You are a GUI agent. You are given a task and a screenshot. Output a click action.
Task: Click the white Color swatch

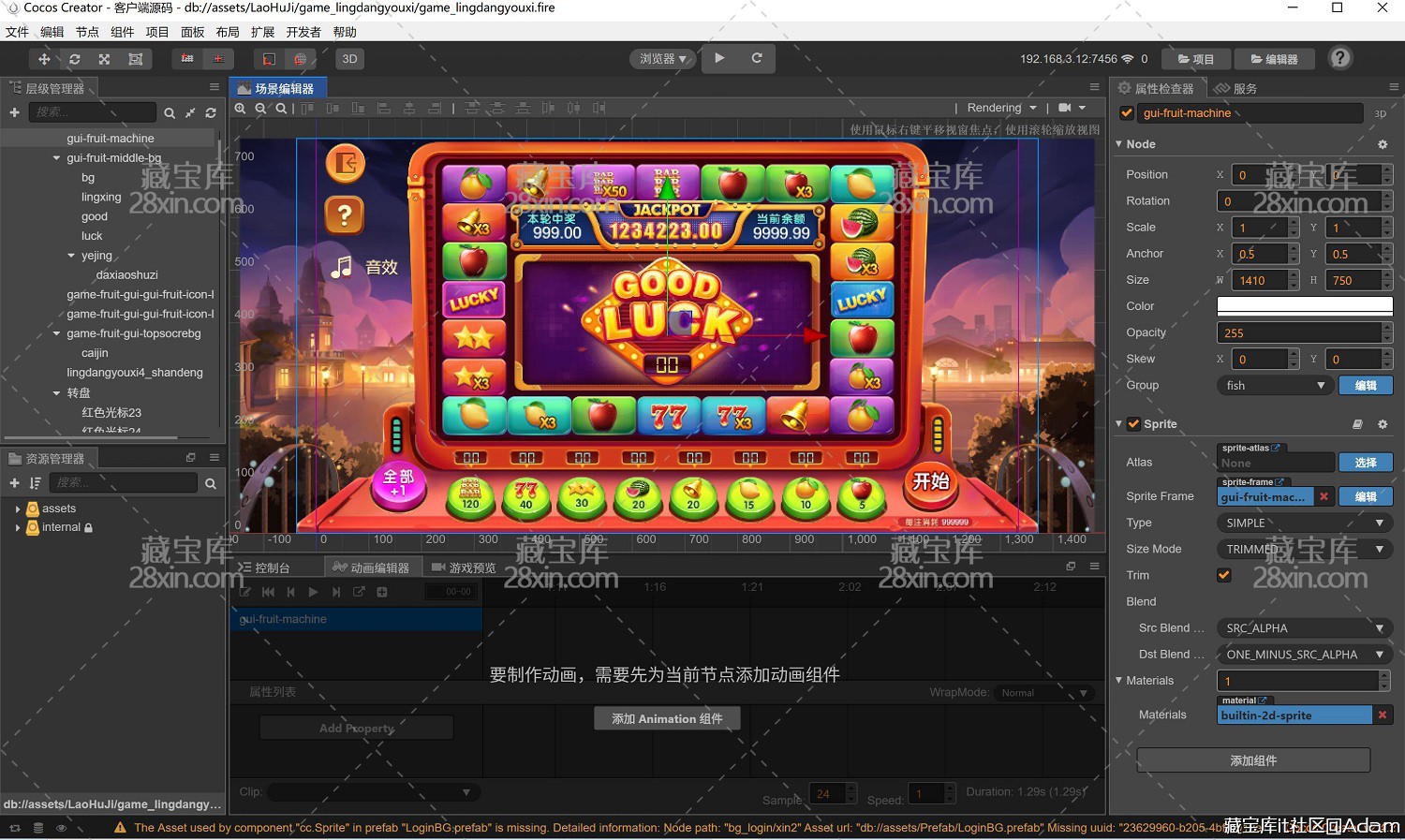point(1304,306)
